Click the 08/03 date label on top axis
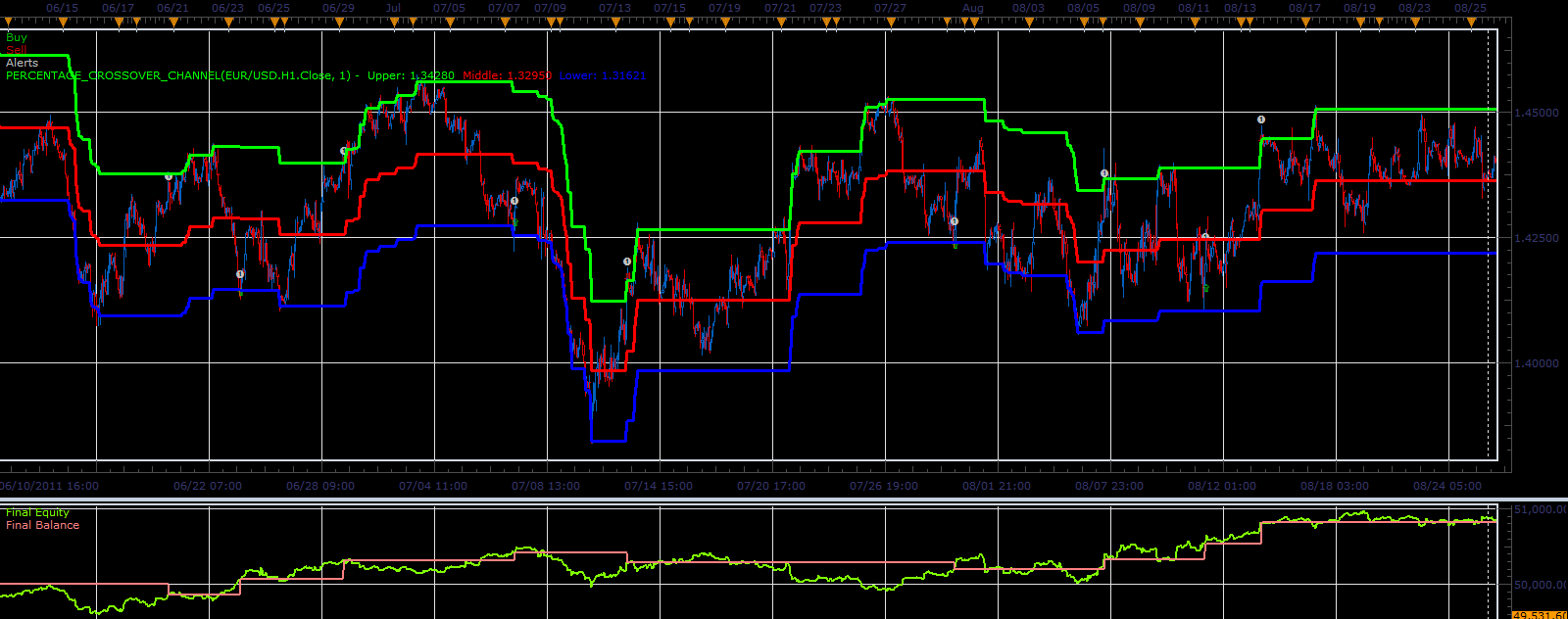 (x=1028, y=8)
